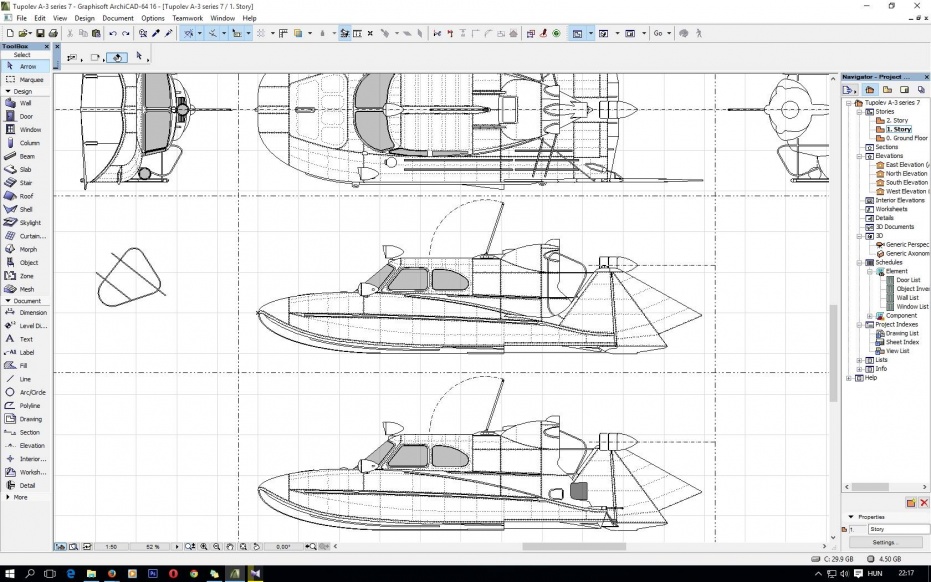
Task: Open South Elevation in Navigator
Action: pos(906,183)
